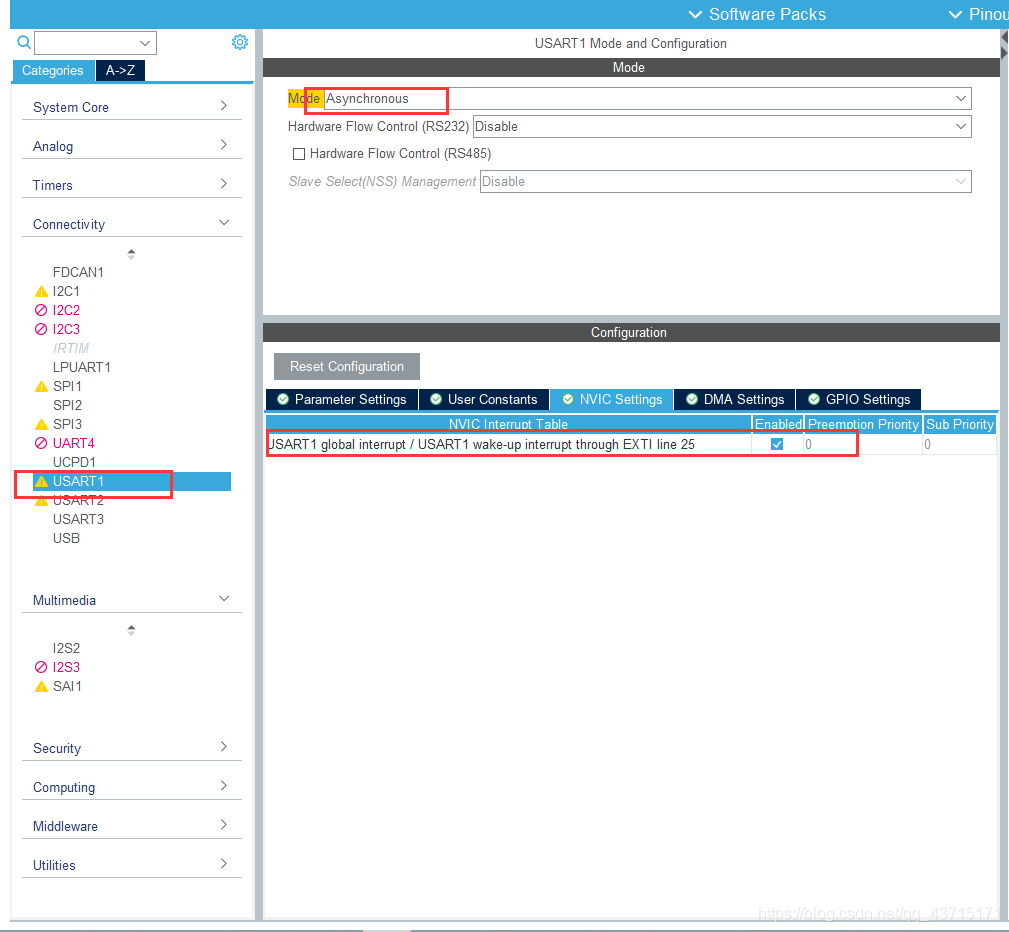
Task: Click the USART1 warning triangle icon
Action: pyautogui.click(x=41, y=481)
